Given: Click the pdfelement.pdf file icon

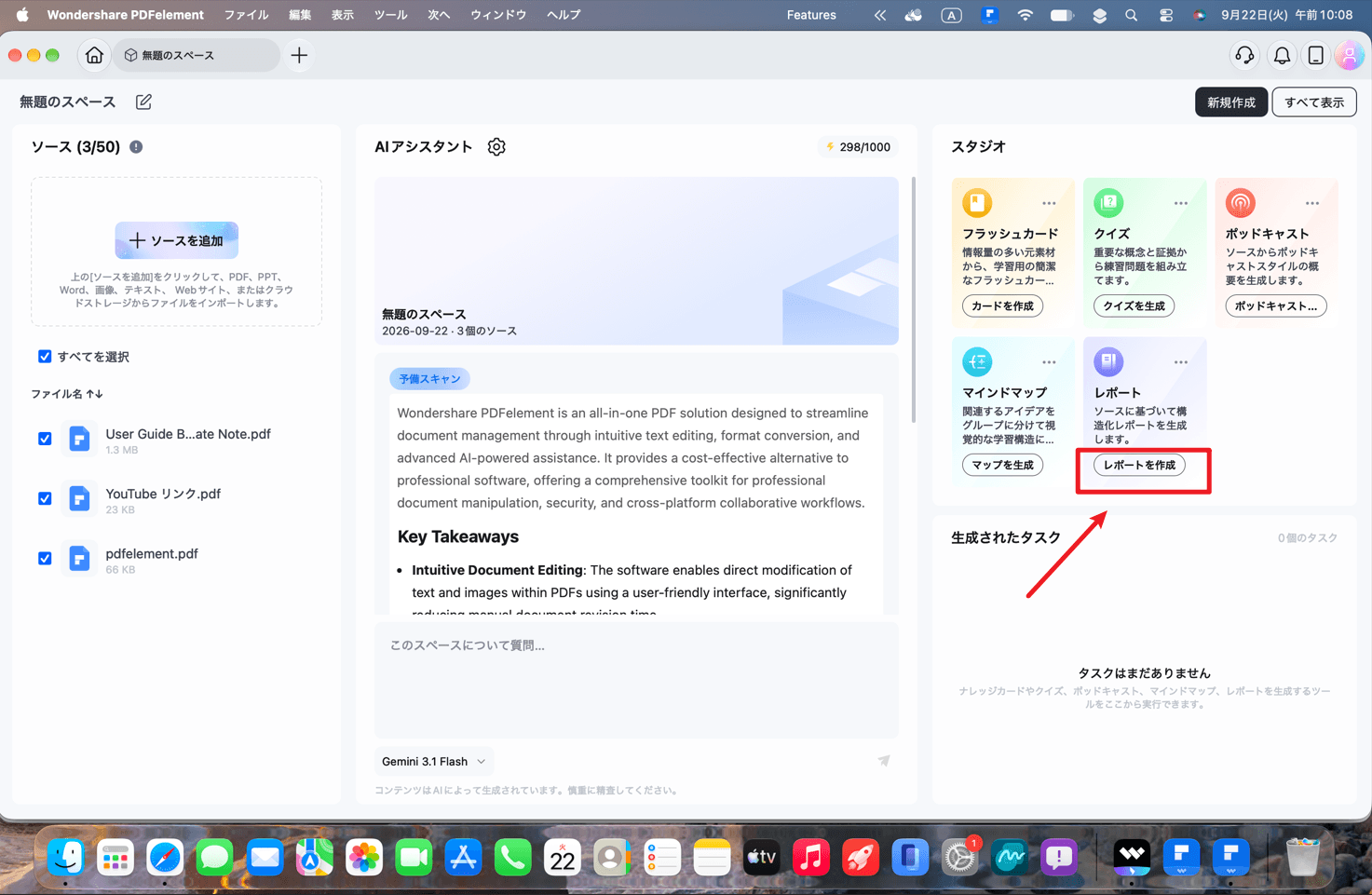Looking at the screenshot, I should coord(79,558).
